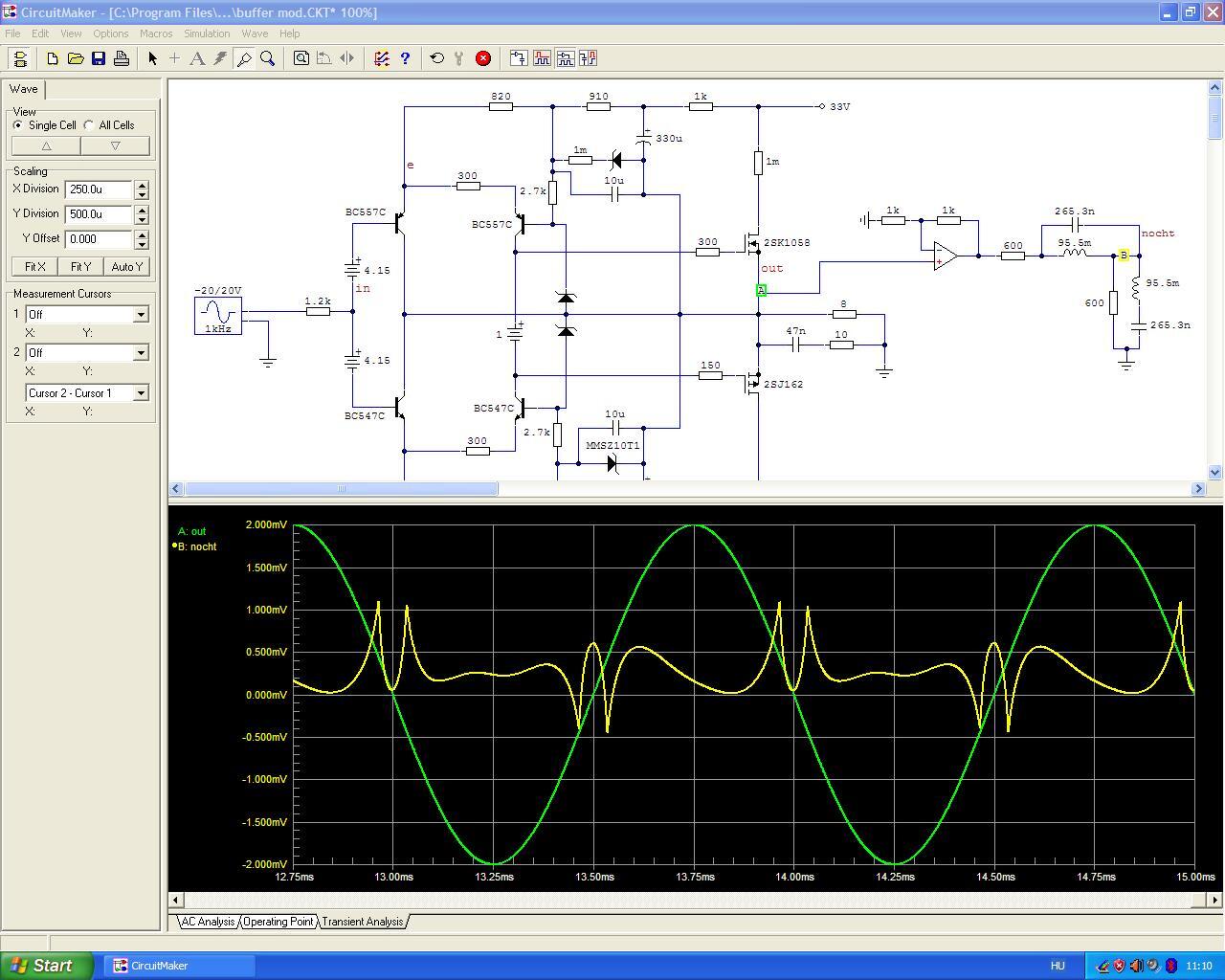Select the All Cells view option

[x=89, y=125]
